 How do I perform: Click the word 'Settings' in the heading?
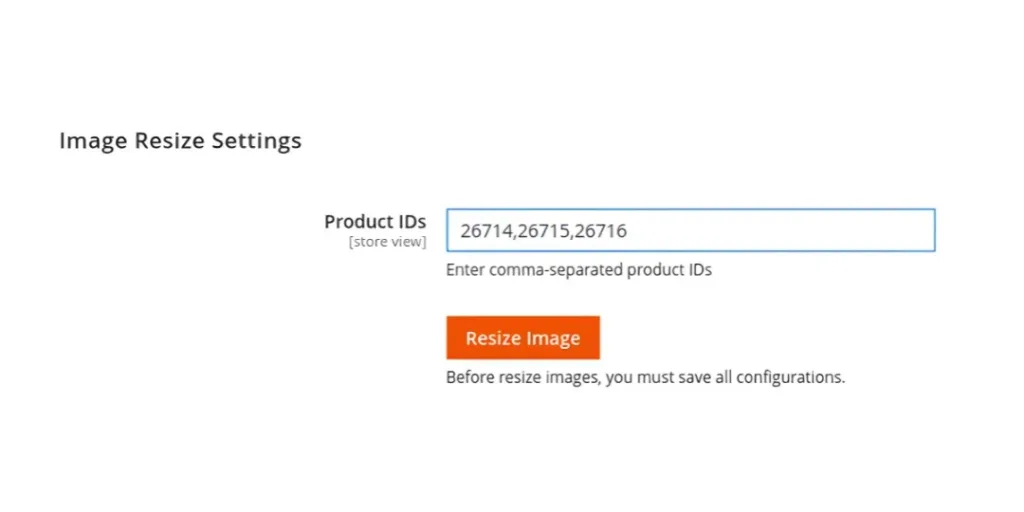click(256, 141)
